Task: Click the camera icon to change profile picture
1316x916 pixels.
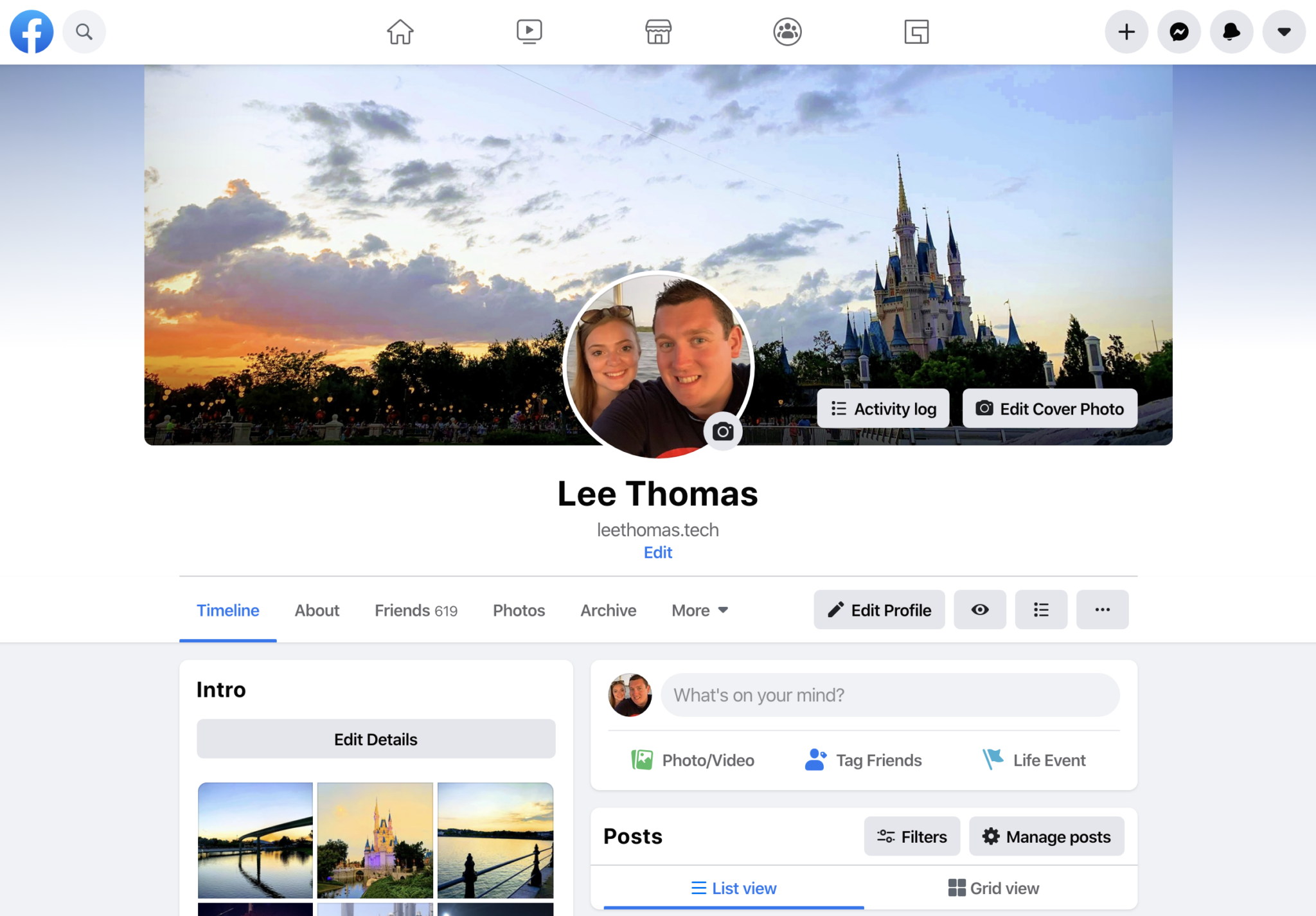Action: pyautogui.click(x=722, y=431)
